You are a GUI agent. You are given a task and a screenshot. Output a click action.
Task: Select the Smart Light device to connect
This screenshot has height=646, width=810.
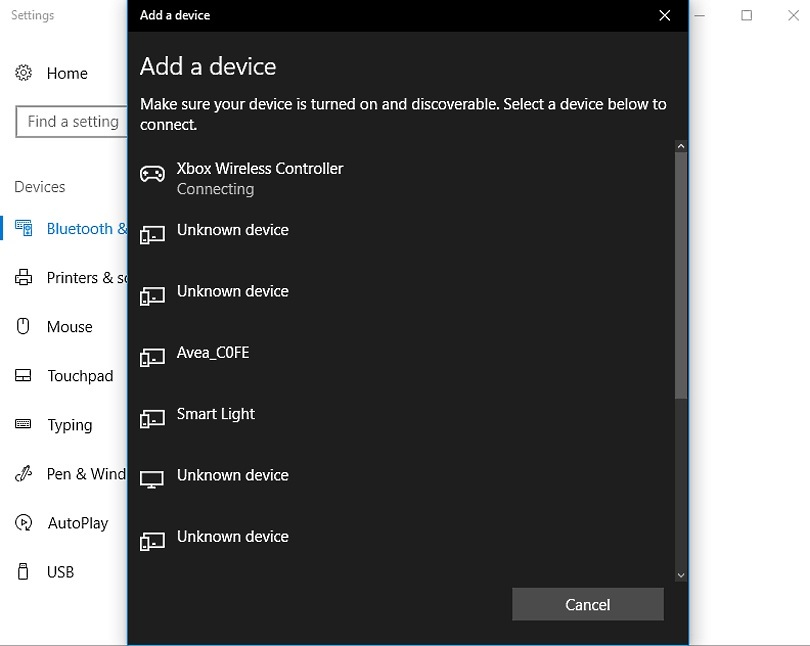(x=216, y=414)
